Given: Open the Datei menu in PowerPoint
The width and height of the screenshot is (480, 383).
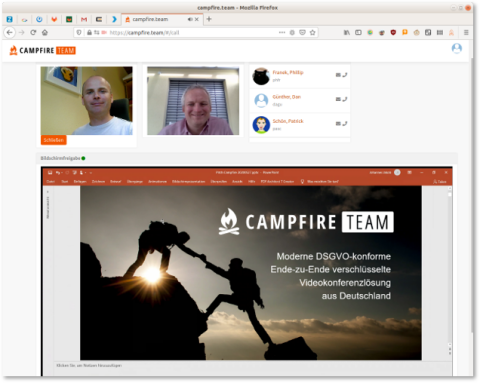Looking at the screenshot, I should click(x=51, y=182).
